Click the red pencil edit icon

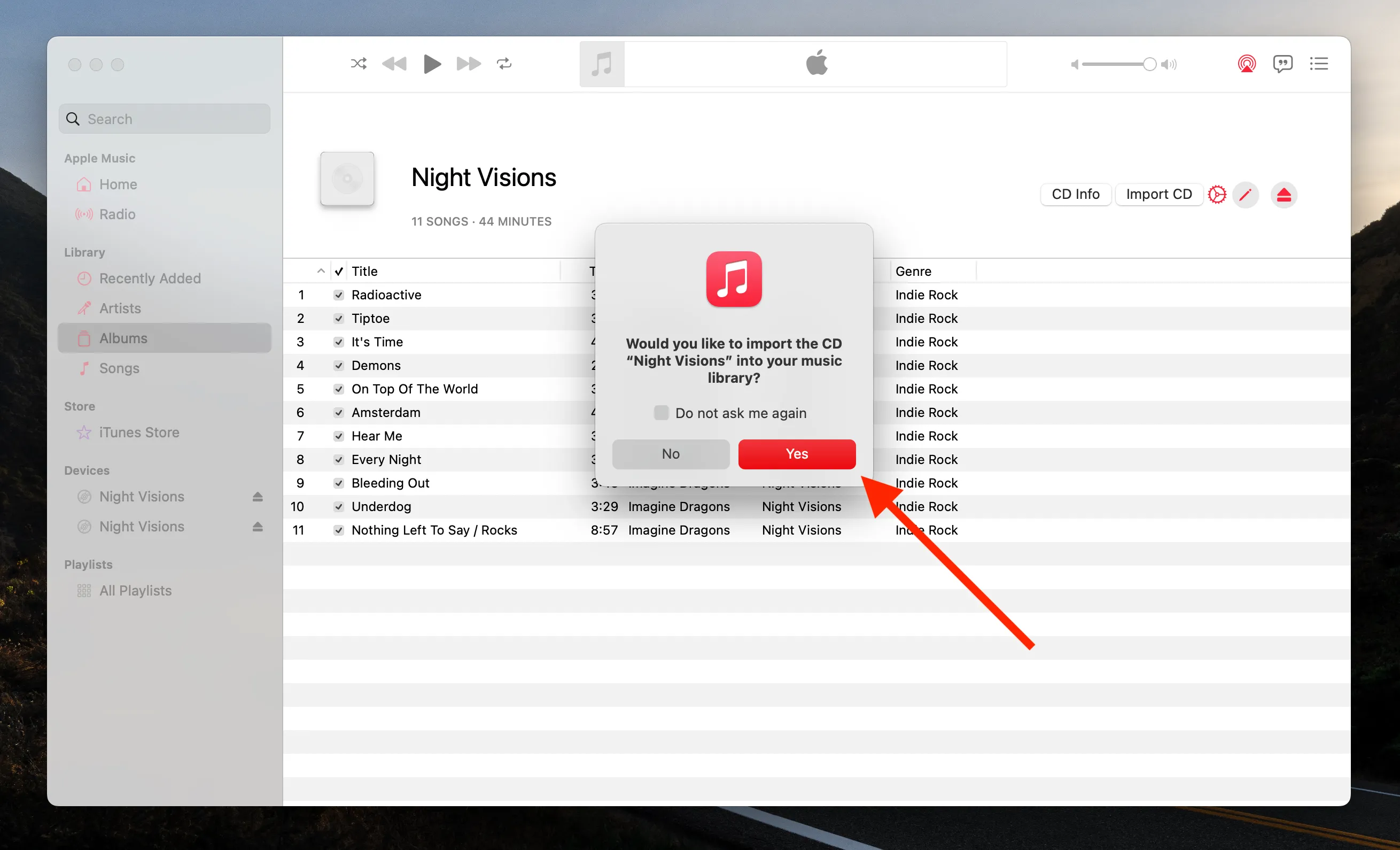pyautogui.click(x=1246, y=195)
